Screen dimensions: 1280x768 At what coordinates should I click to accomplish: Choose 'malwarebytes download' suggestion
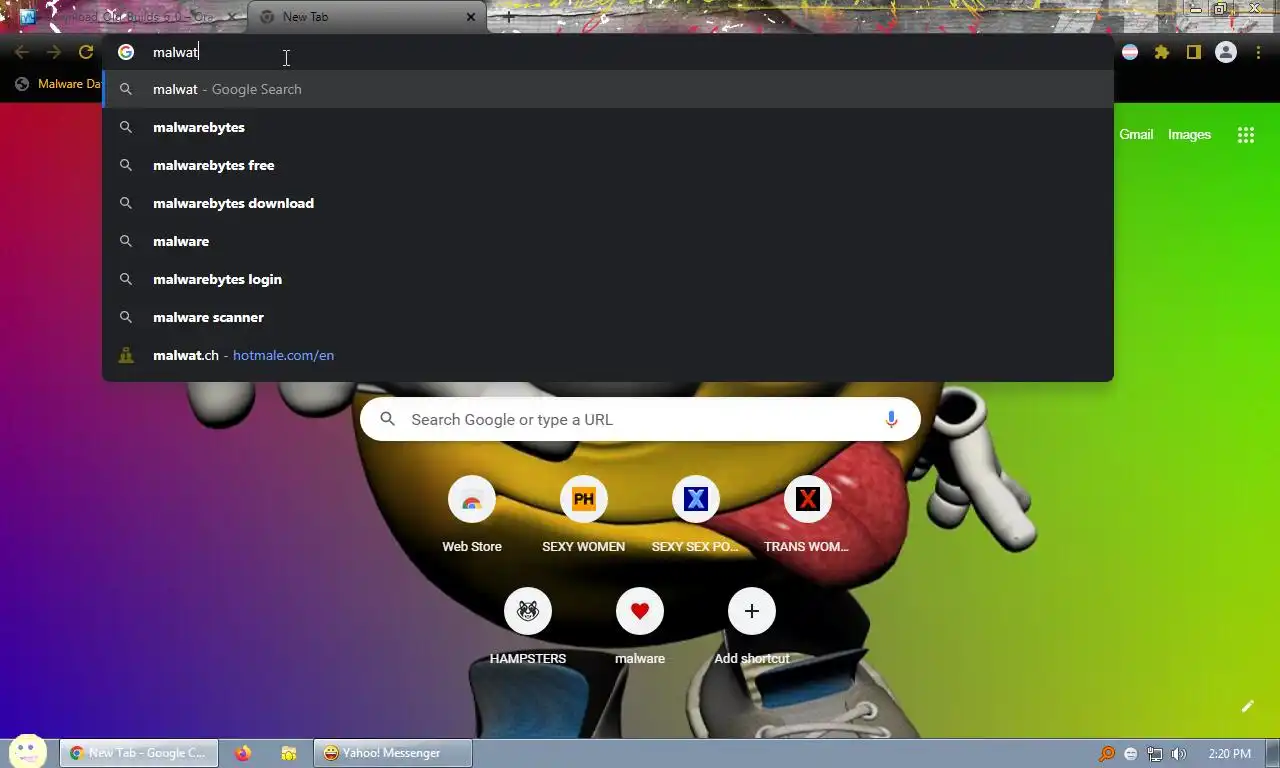click(608, 203)
